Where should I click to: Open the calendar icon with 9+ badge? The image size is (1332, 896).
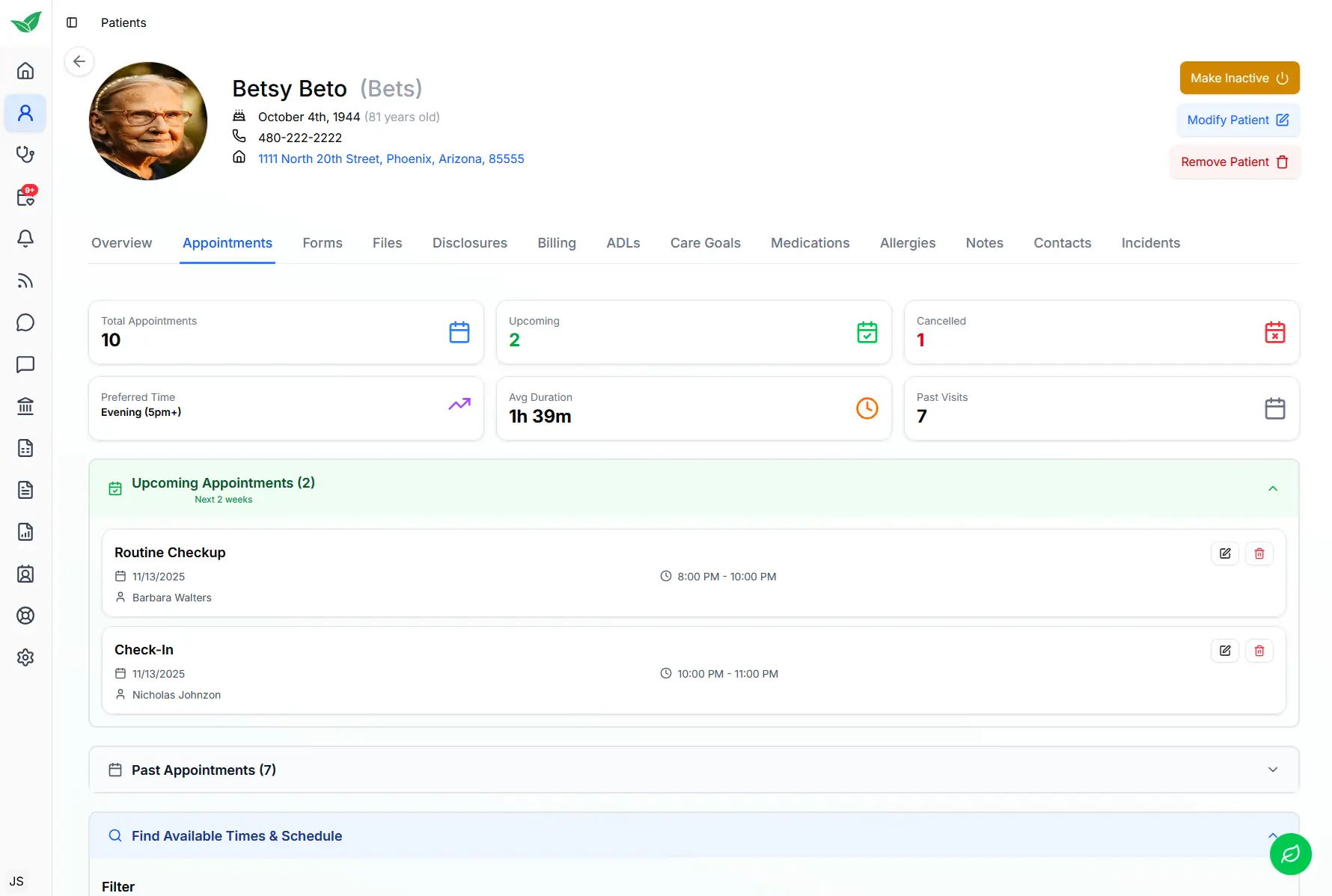coord(25,197)
